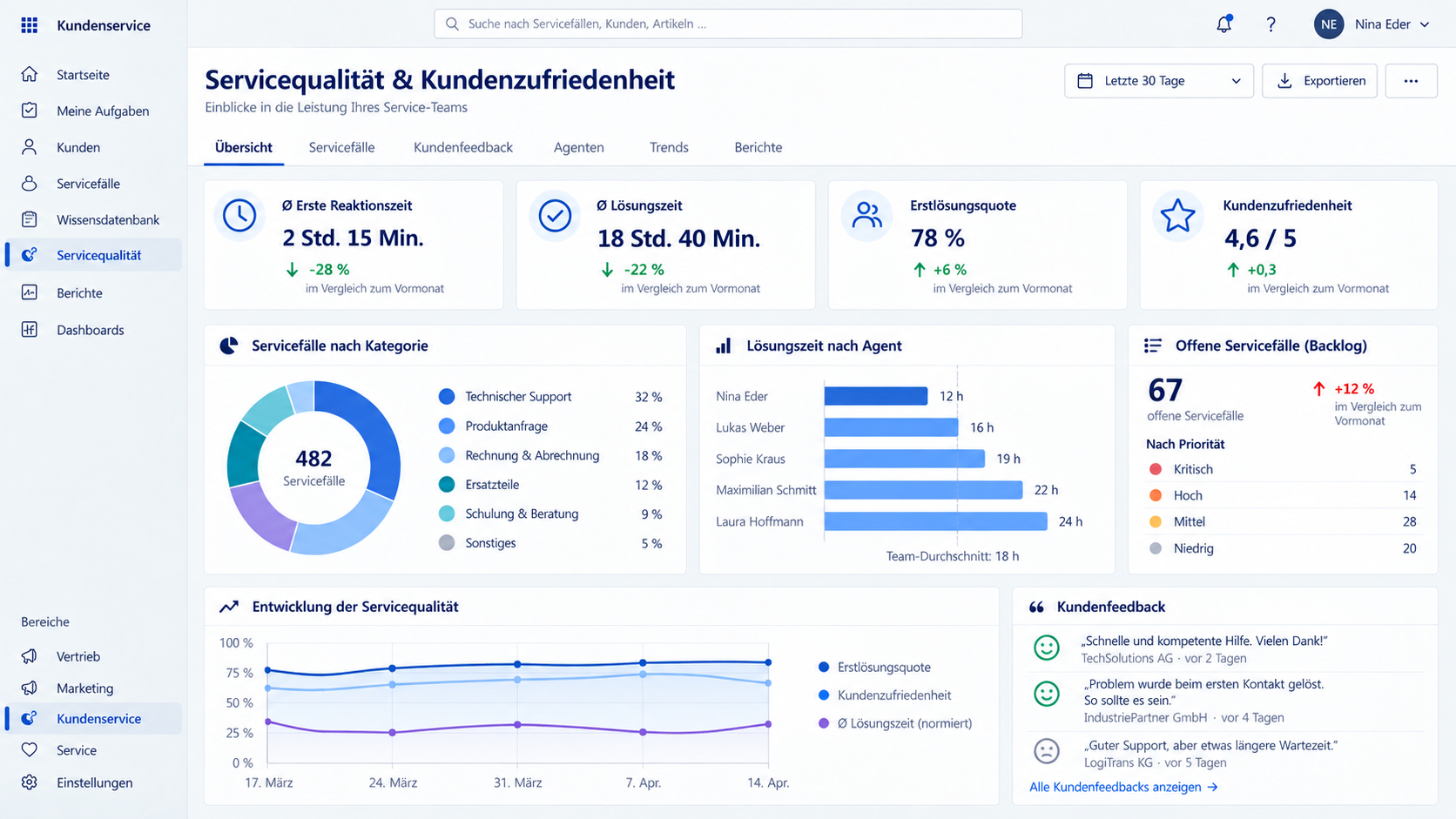Click the happy smiley for TechSolutions AG feedback
This screenshot has width=1456, height=819.
pos(1047,647)
